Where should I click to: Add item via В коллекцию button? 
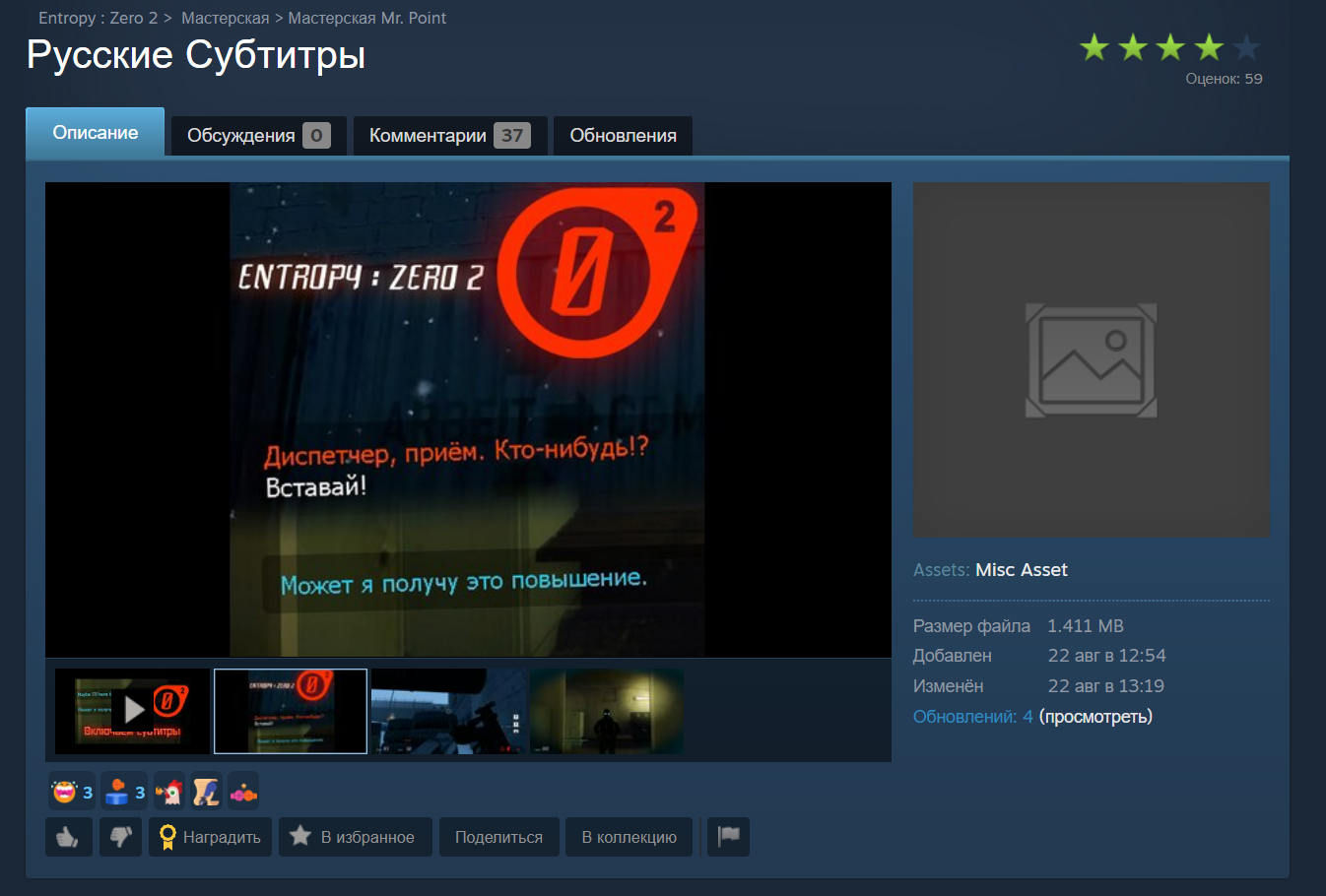[629, 837]
